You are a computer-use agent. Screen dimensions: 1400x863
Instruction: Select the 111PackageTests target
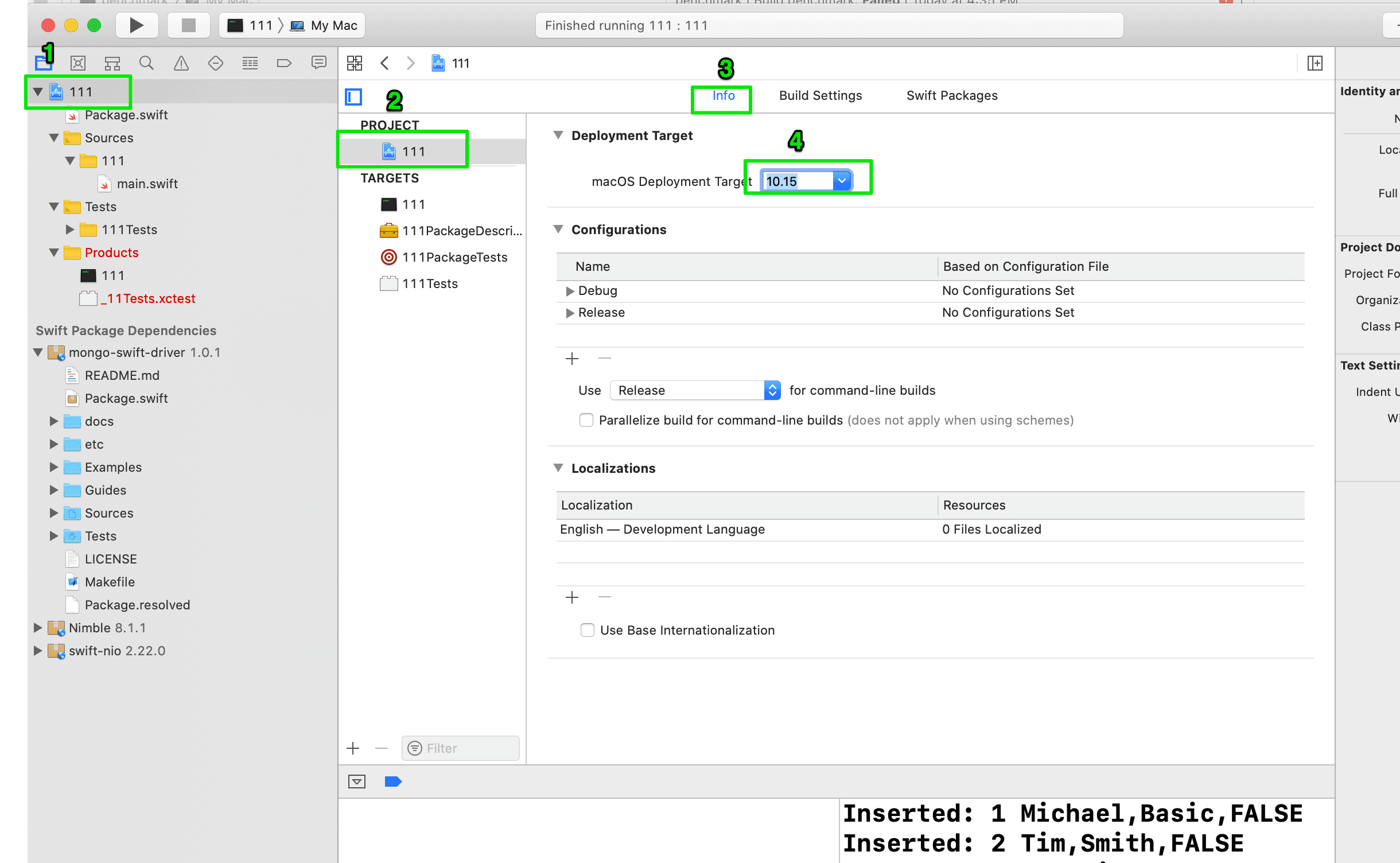(454, 257)
